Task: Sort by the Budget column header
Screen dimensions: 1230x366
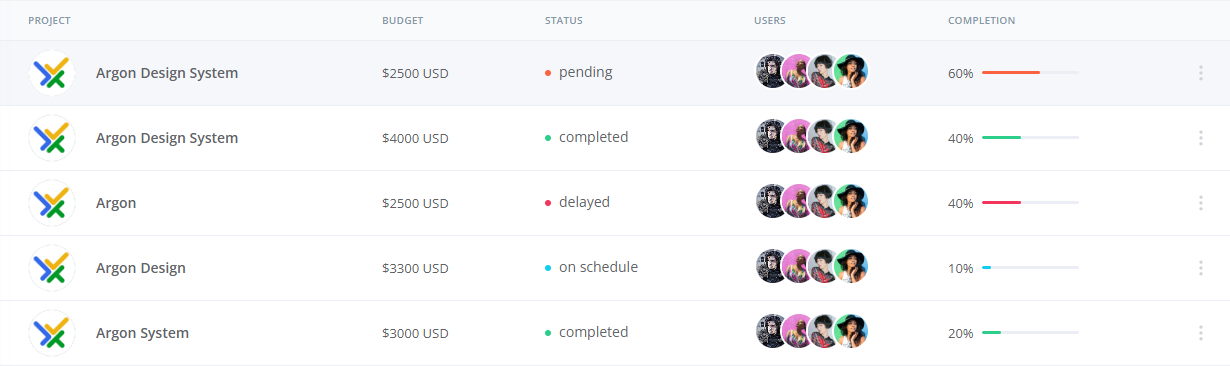Action: pos(402,21)
